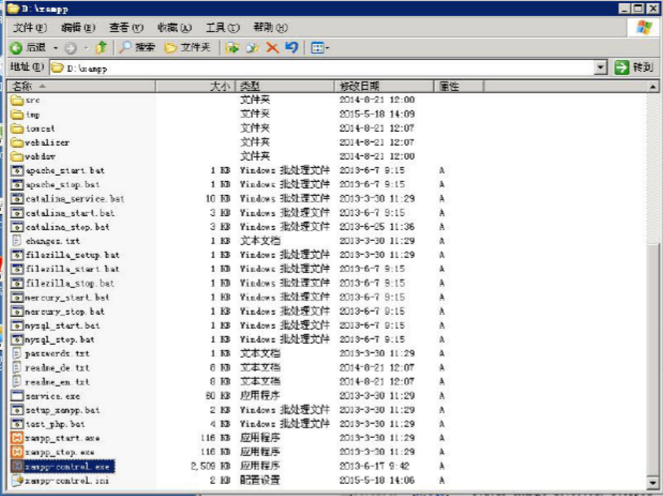Click the readme_en.txt file name
Screen dimensions: 663x496
click(57, 382)
